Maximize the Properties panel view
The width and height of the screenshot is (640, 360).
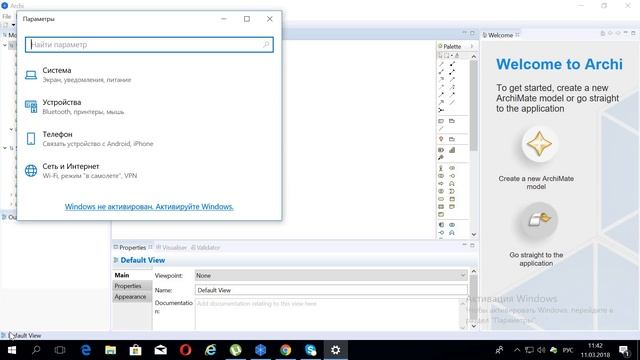click(x=472, y=245)
